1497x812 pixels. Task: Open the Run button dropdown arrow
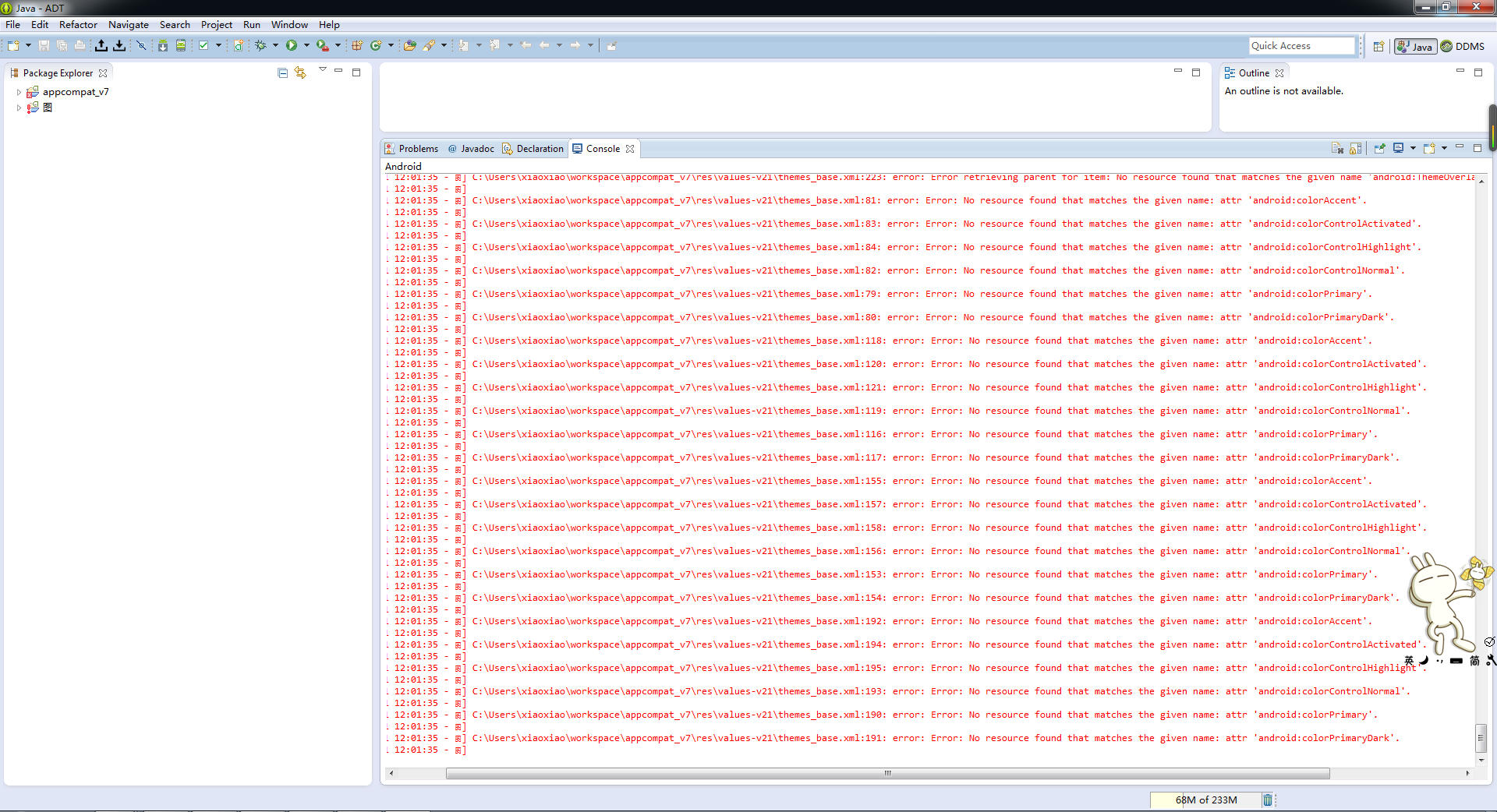click(306, 46)
